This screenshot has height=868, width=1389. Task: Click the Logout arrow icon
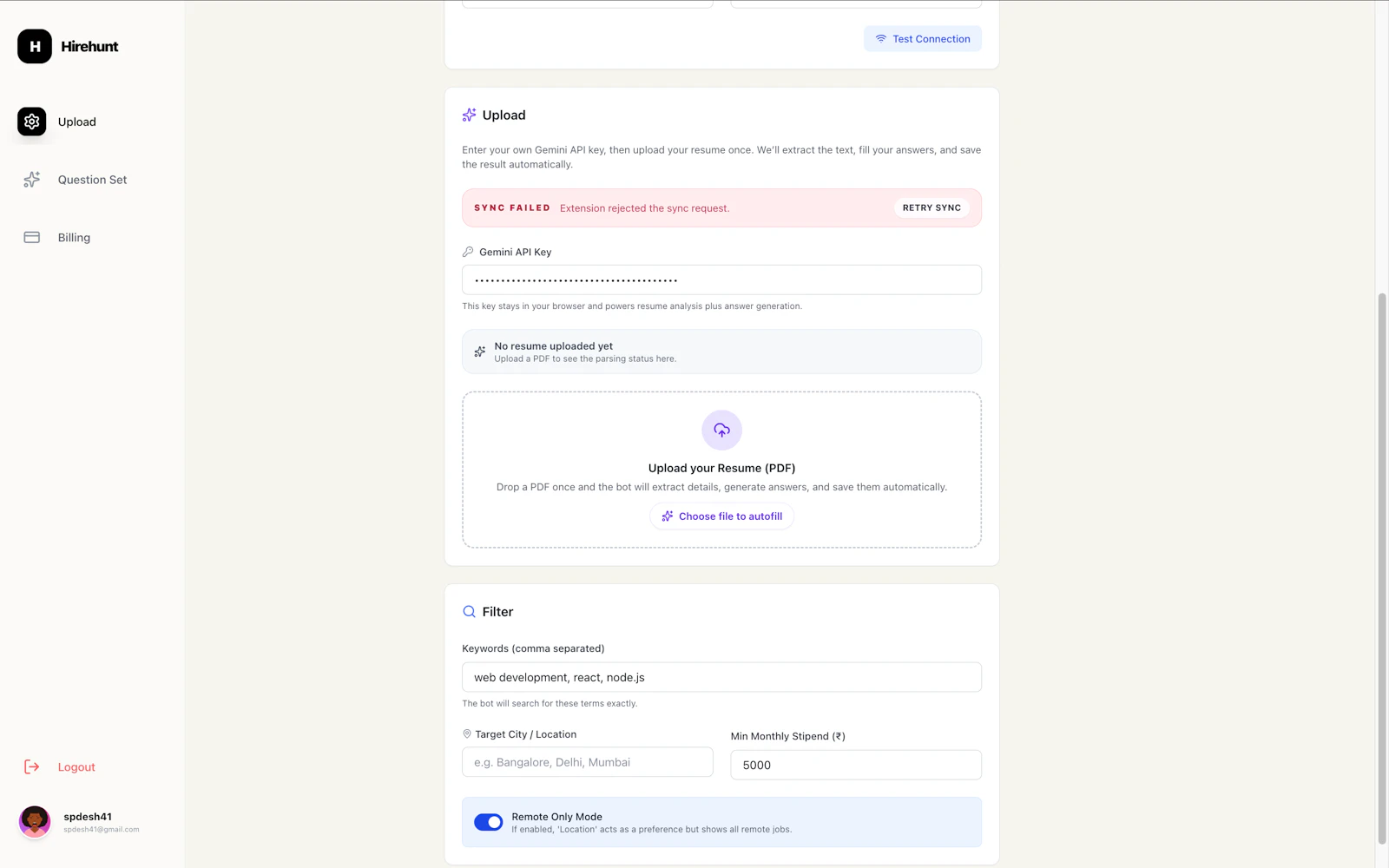(32, 766)
